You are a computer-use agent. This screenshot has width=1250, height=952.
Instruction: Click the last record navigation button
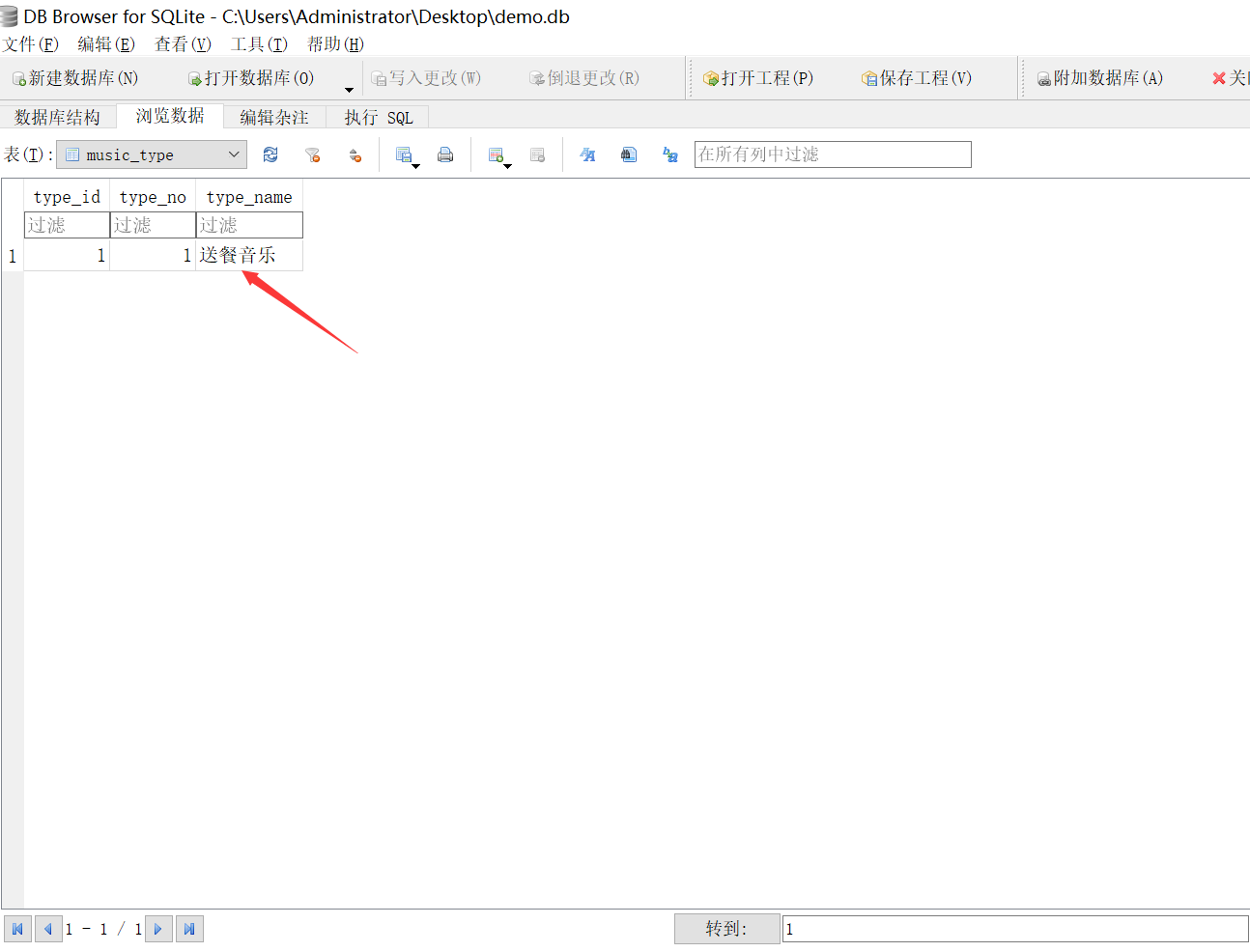189,928
